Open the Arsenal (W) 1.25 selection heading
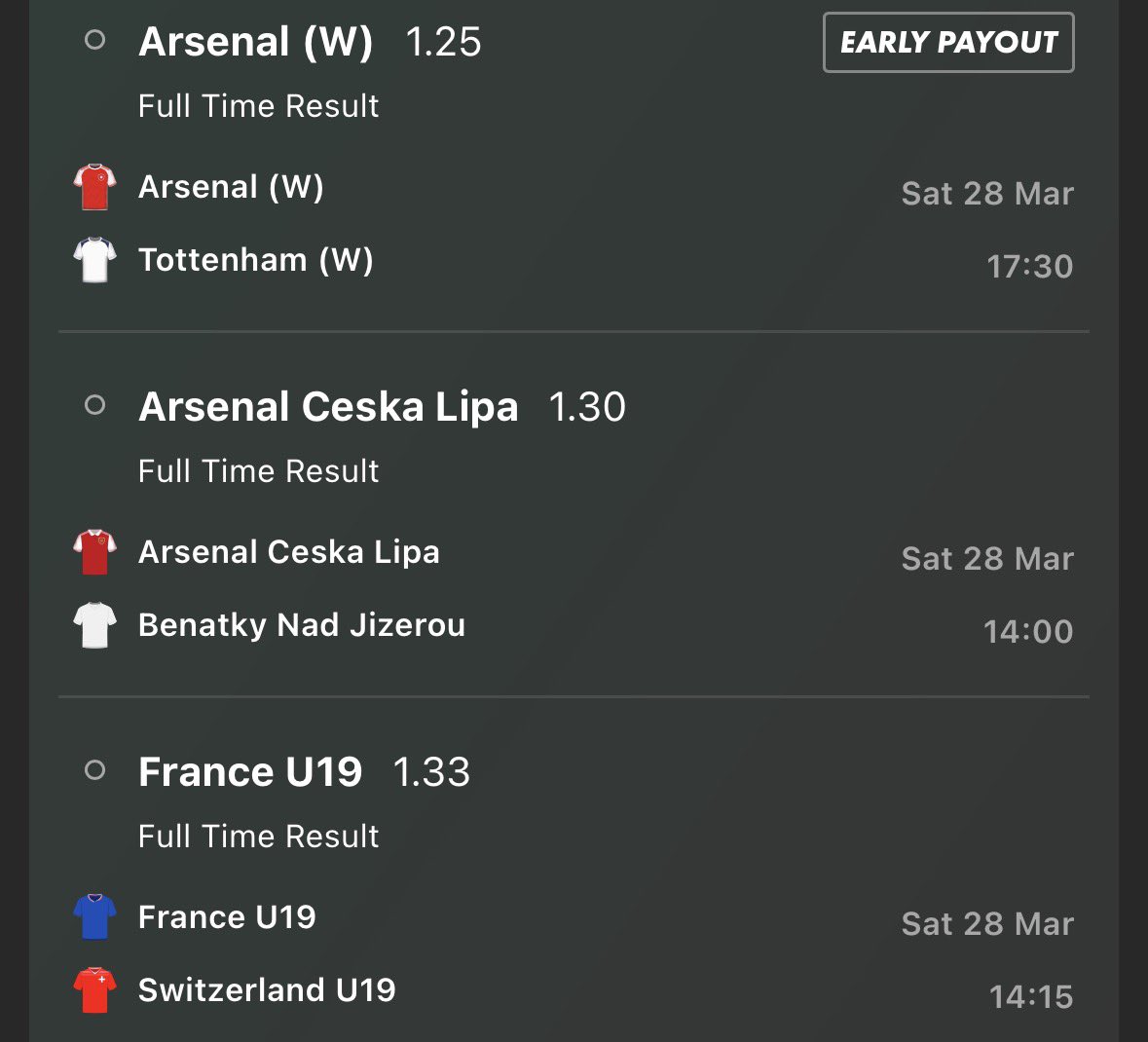The image size is (1148, 1042). pos(310,42)
